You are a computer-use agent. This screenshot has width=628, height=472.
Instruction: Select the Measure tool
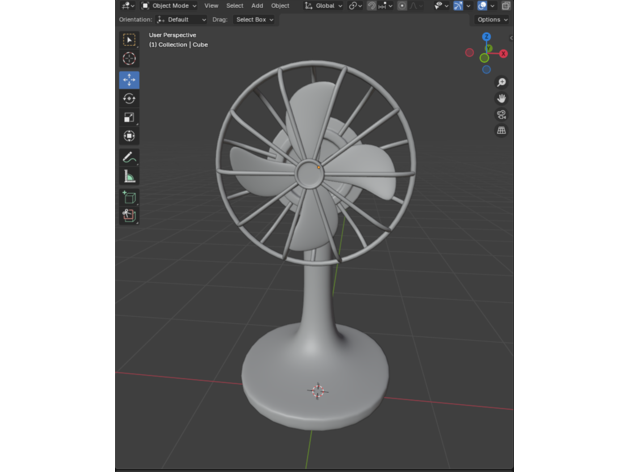click(129, 176)
